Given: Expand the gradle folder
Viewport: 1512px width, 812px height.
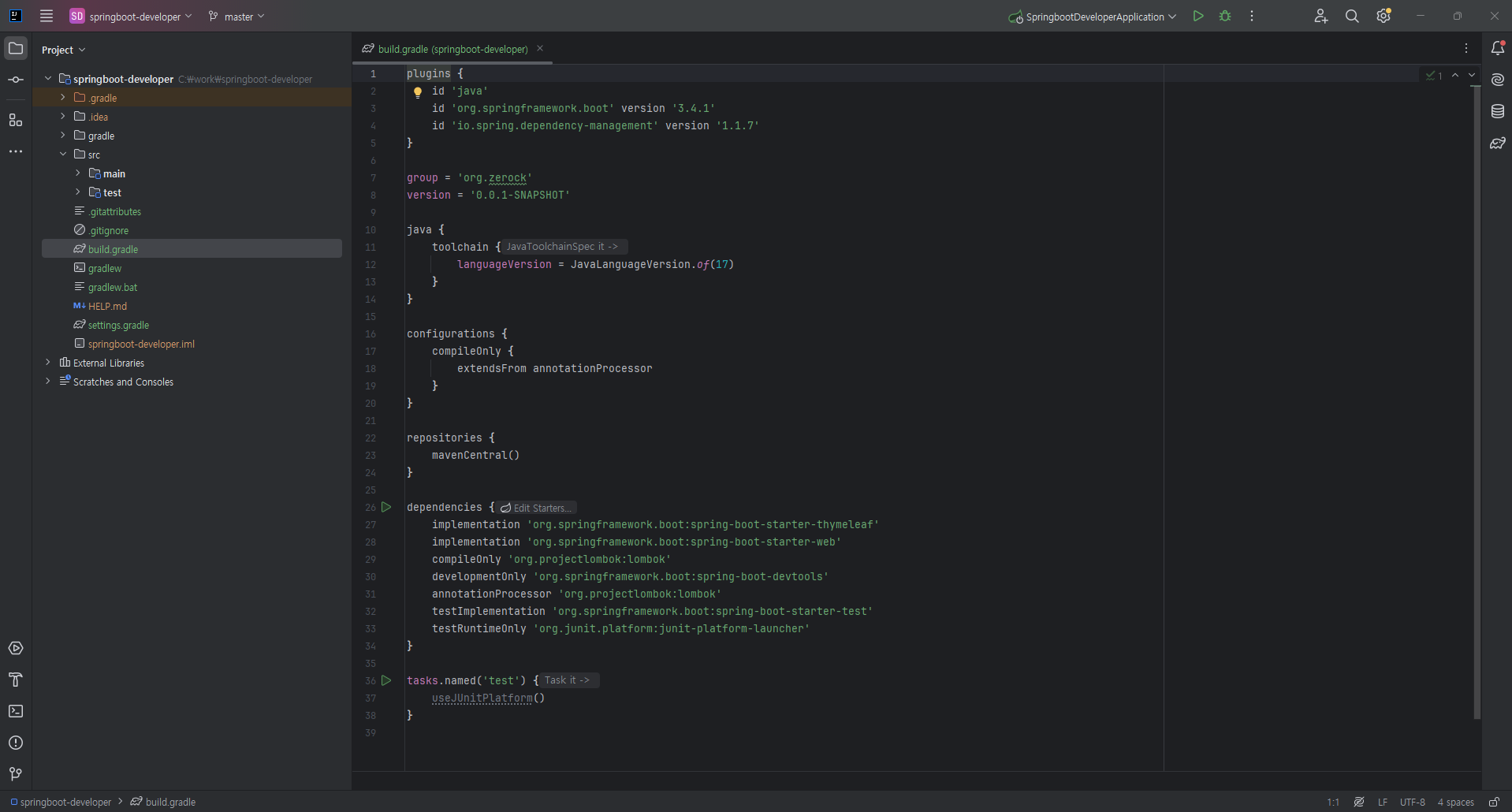Looking at the screenshot, I should 63,135.
